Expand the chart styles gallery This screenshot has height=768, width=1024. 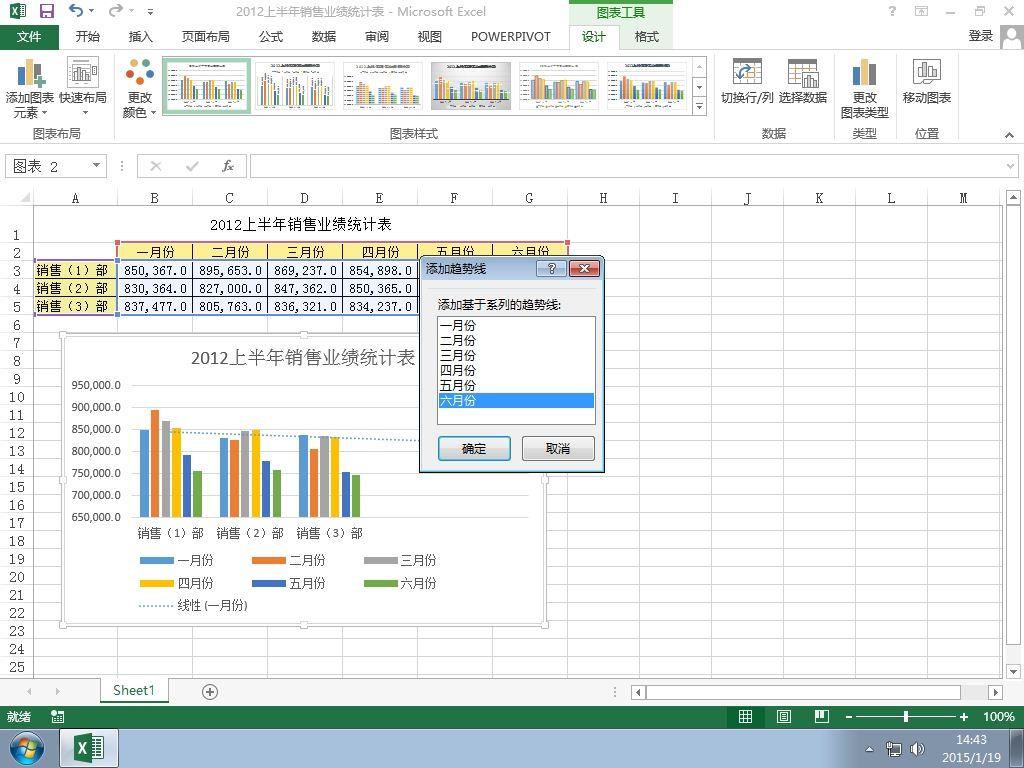click(x=699, y=106)
